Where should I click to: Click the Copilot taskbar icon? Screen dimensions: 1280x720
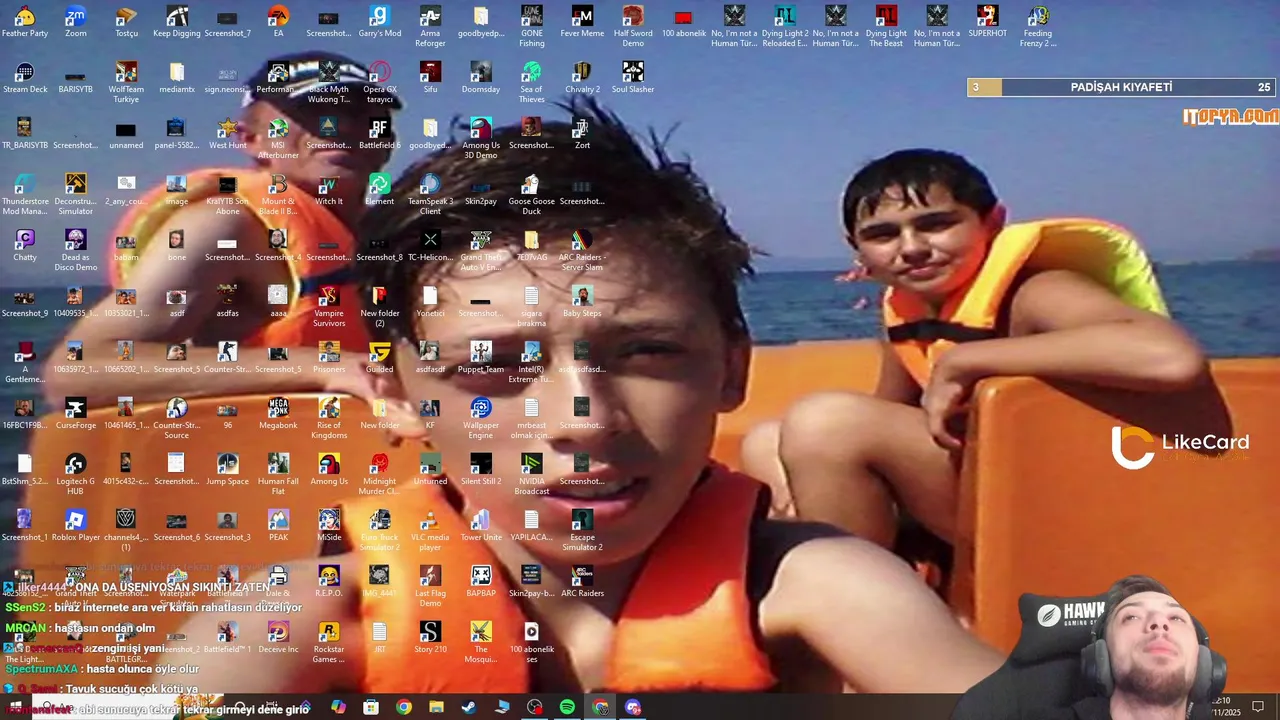tap(338, 707)
